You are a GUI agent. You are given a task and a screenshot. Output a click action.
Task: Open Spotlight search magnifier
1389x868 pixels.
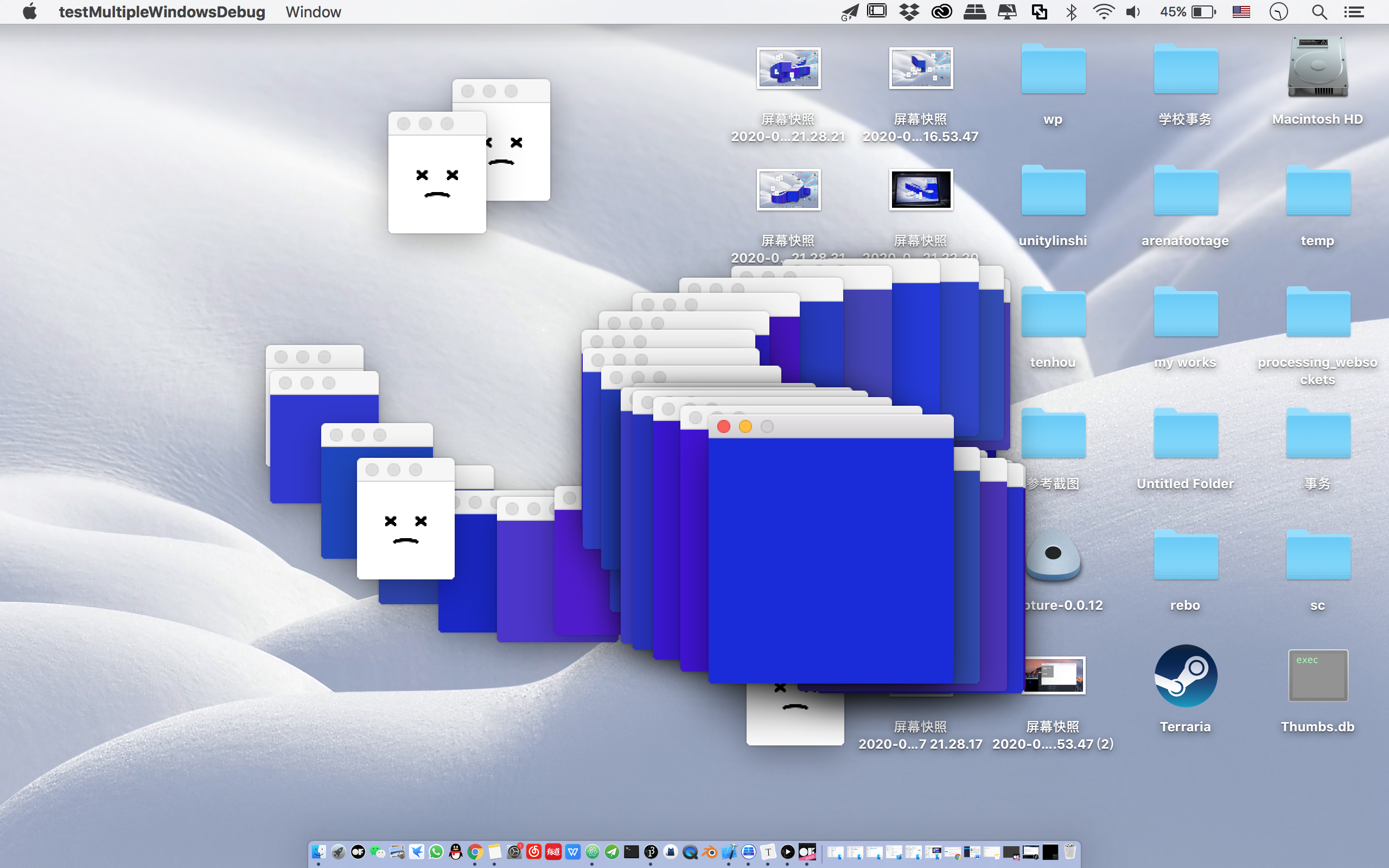tap(1320, 11)
